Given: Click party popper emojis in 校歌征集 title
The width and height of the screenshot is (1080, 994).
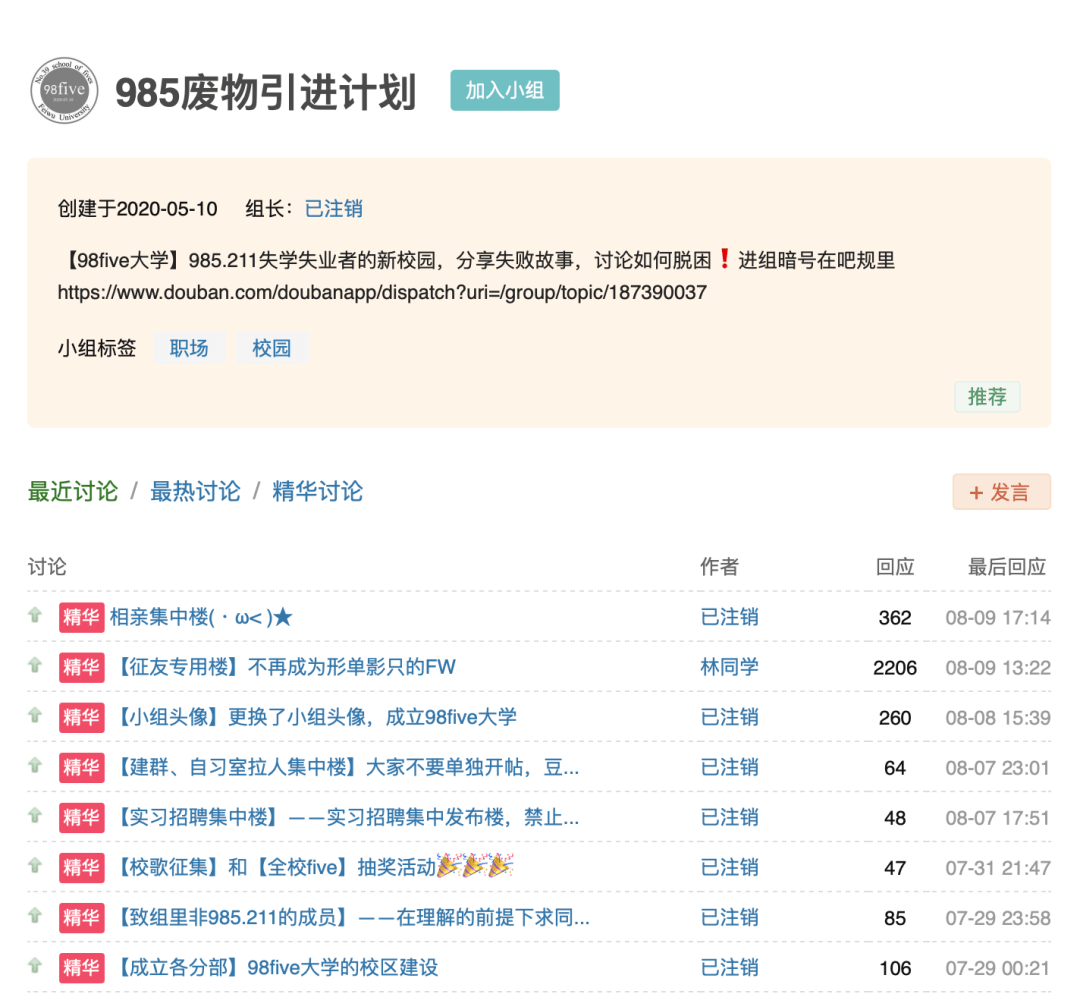Looking at the screenshot, I should pos(476,865).
